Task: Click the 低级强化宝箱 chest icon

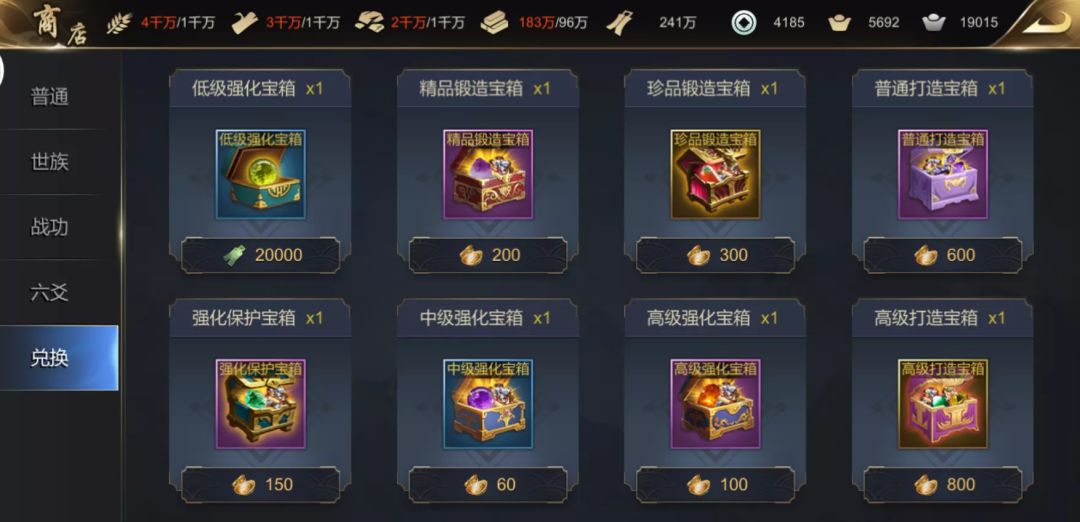Action: (x=260, y=174)
